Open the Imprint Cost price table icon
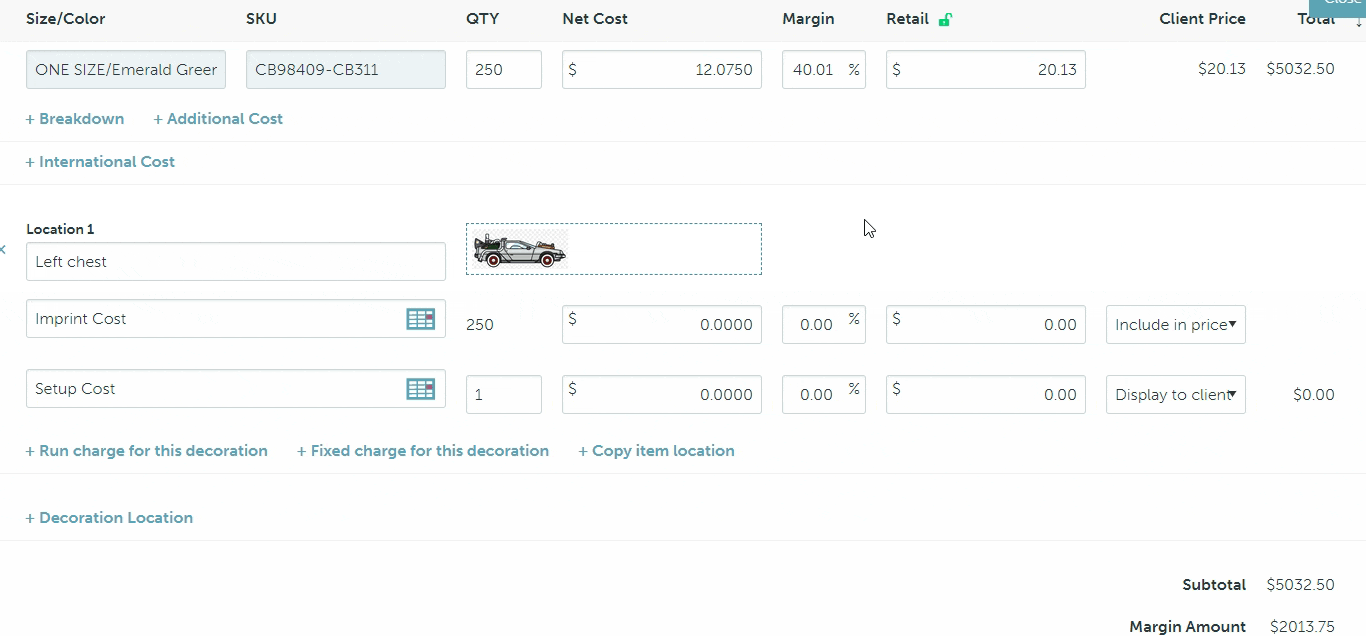 420,319
